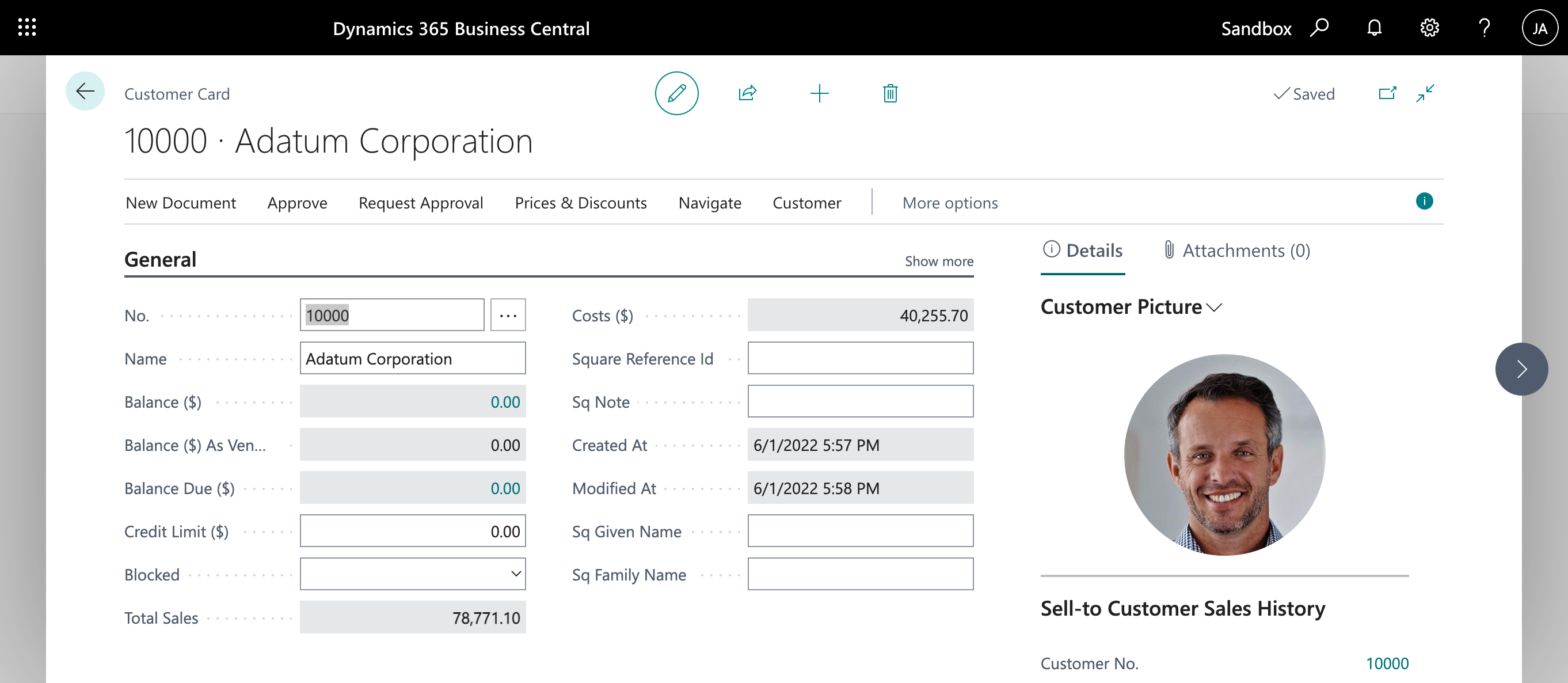
Task: Open the settings gear icon
Action: point(1429,28)
